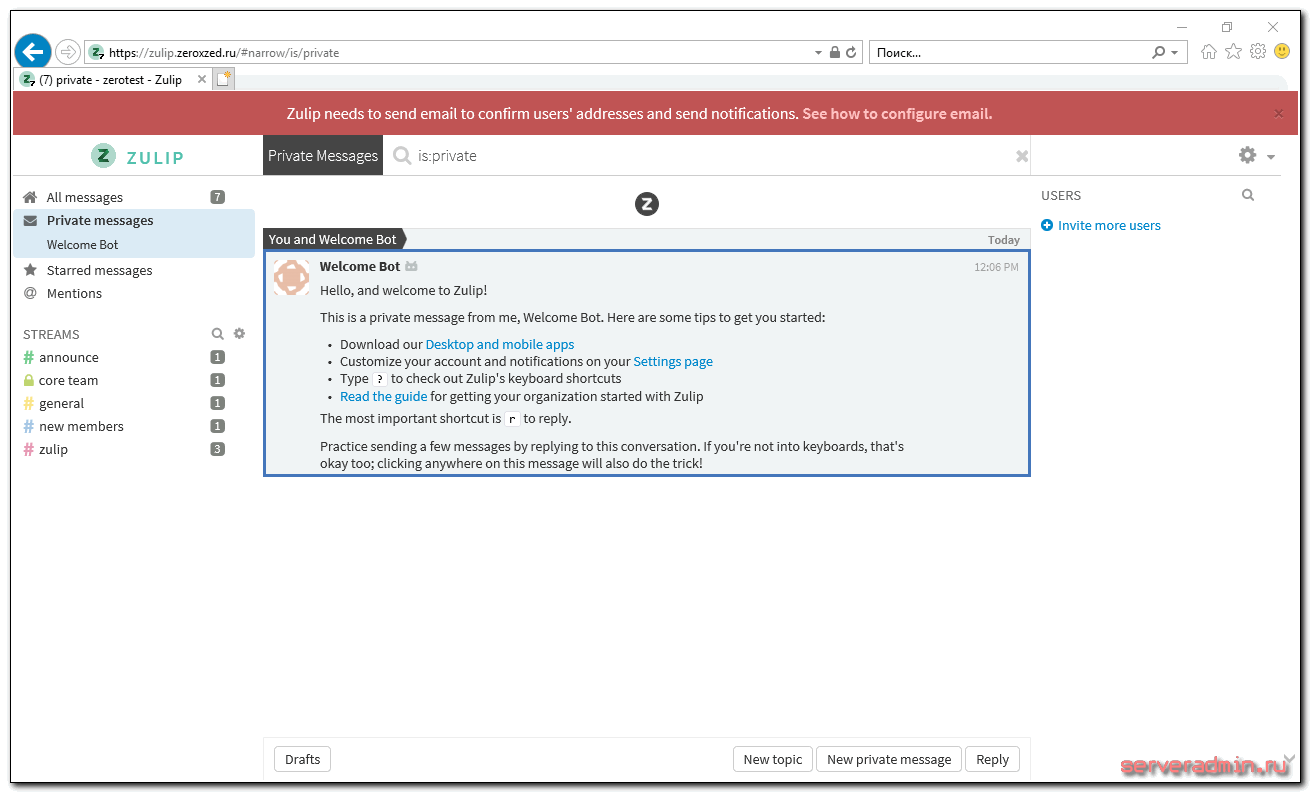
Task: Click the bot icon next to Welcome Bot name
Action: 411,267
